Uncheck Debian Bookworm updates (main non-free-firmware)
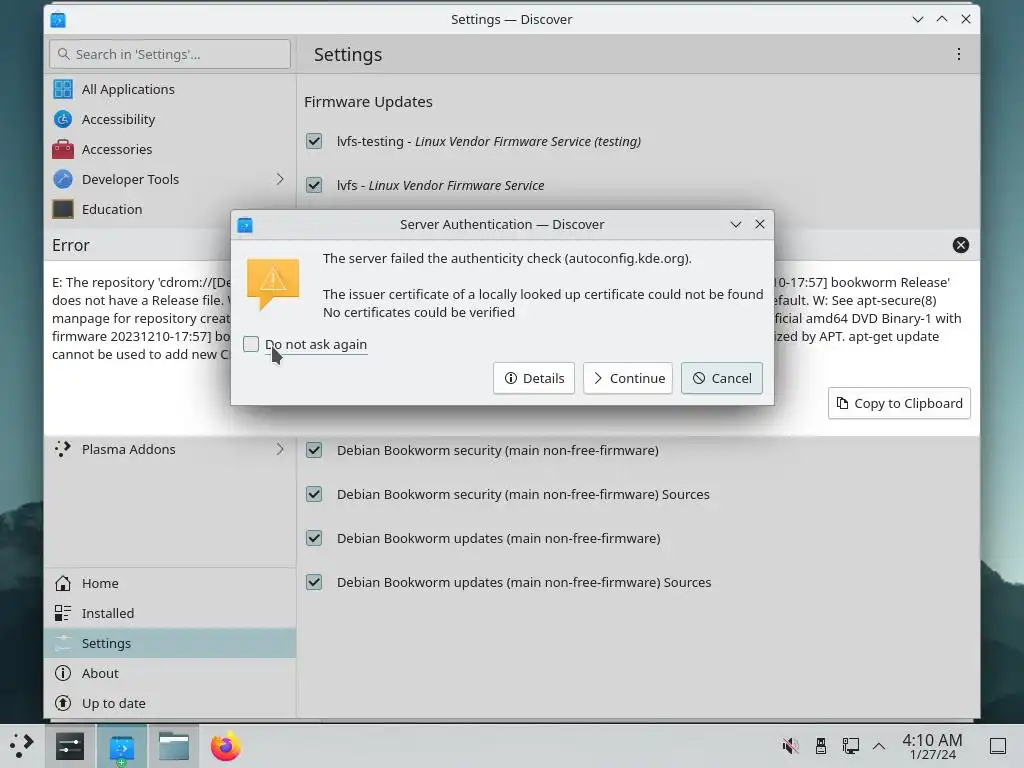Screen dimensions: 1024x768 pyautogui.click(x=314, y=538)
